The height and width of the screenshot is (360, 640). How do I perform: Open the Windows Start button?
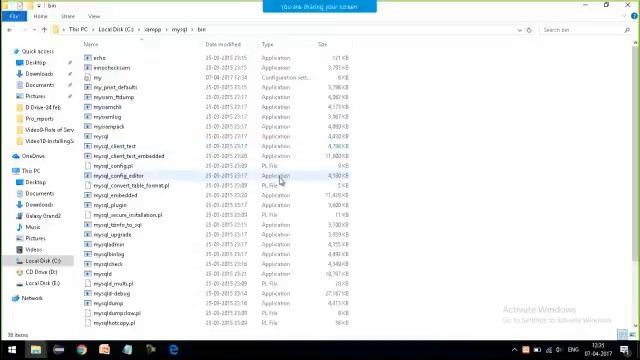12,350
